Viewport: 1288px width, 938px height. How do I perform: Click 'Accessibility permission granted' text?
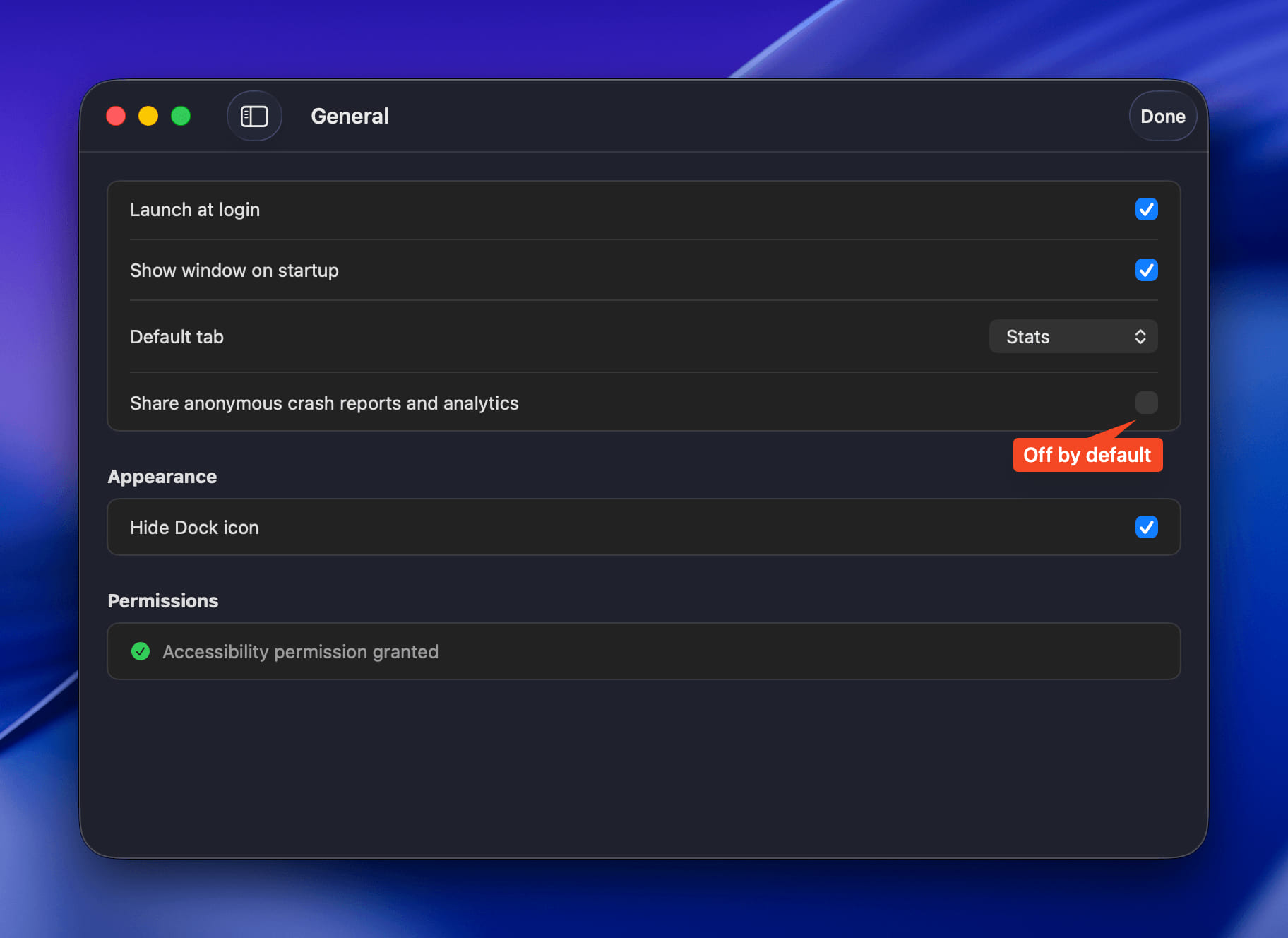click(x=300, y=651)
